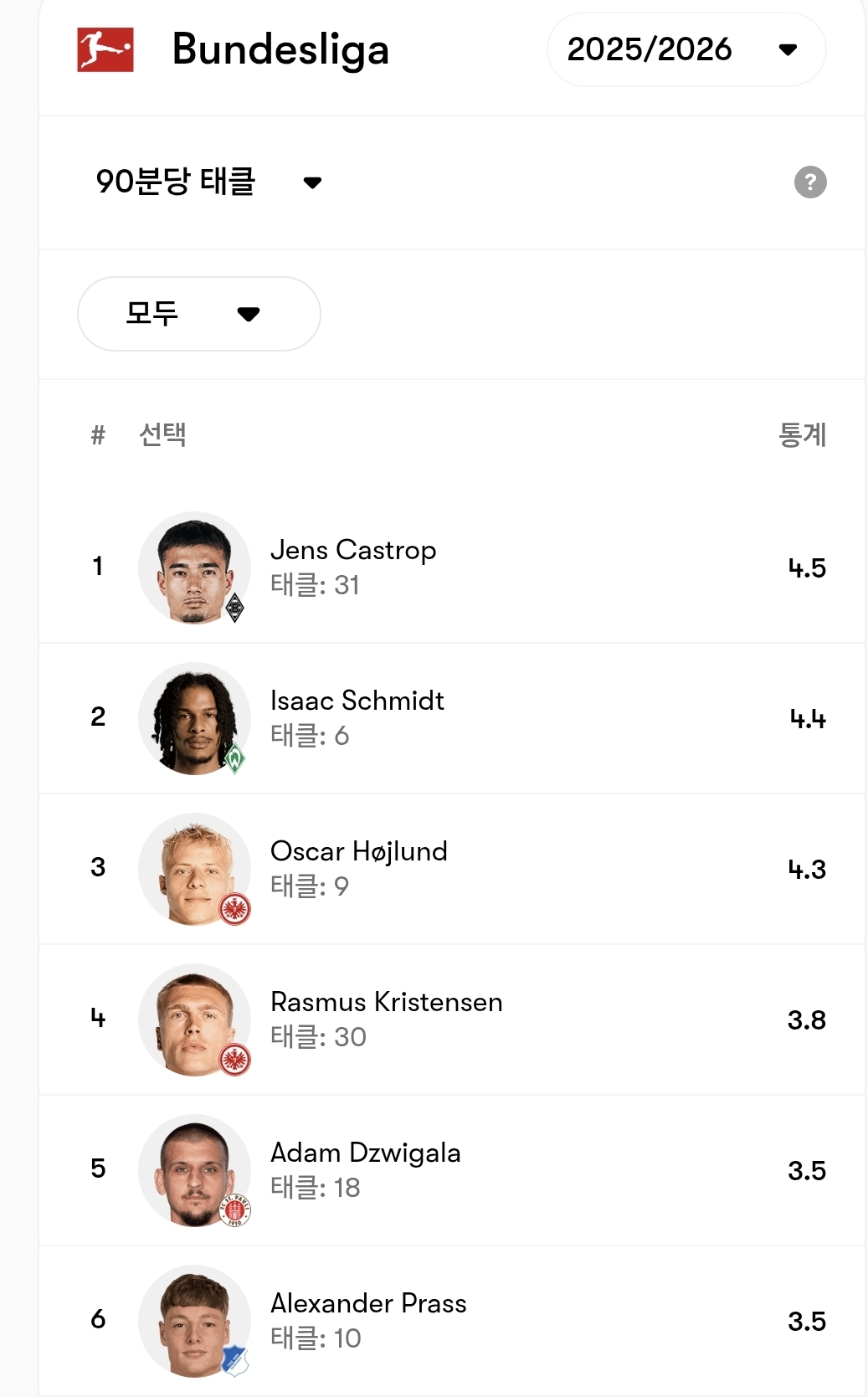
Task: Click the 통계 column header
Action: [x=802, y=434]
